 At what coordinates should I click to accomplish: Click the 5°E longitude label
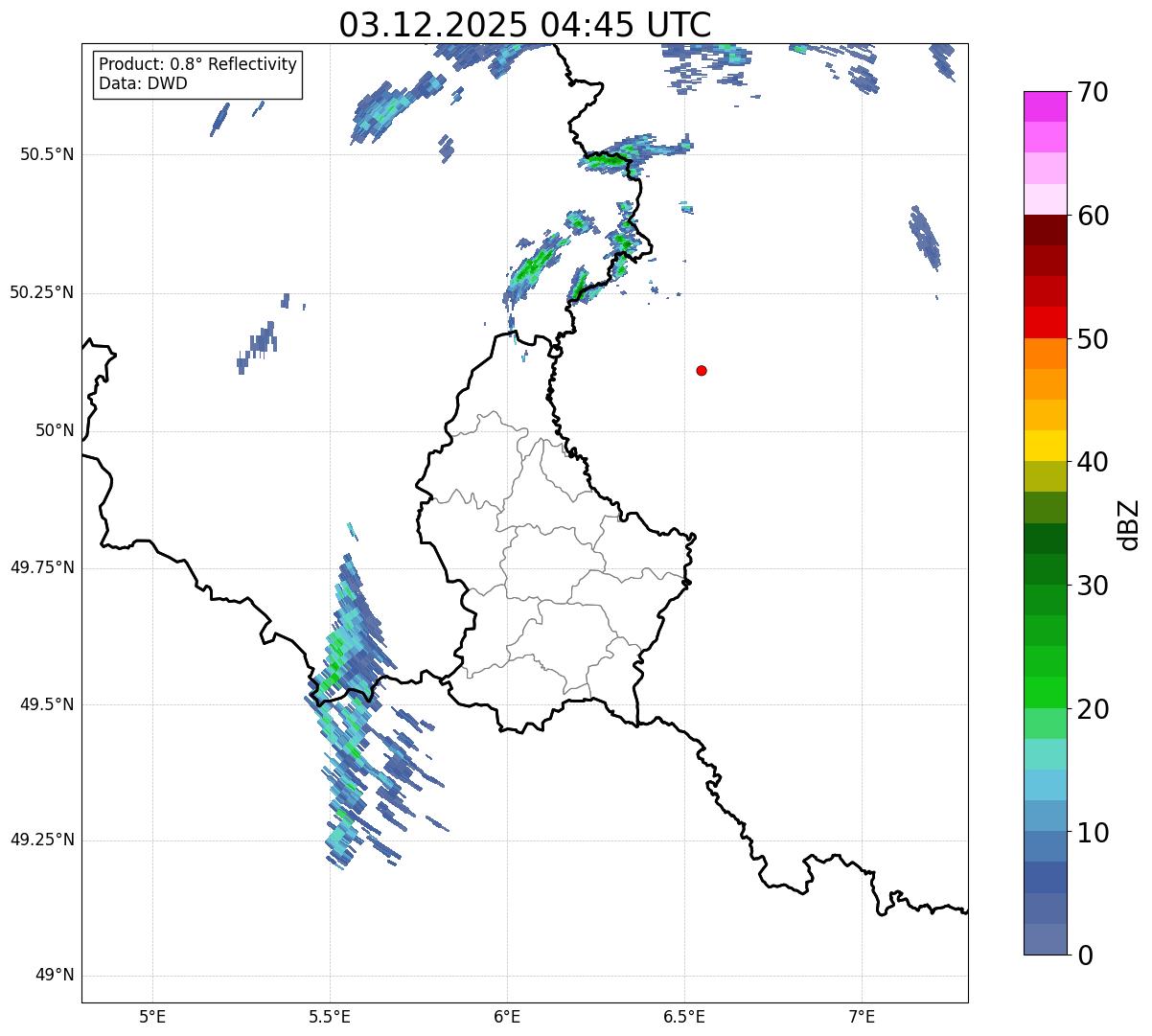point(152,1016)
